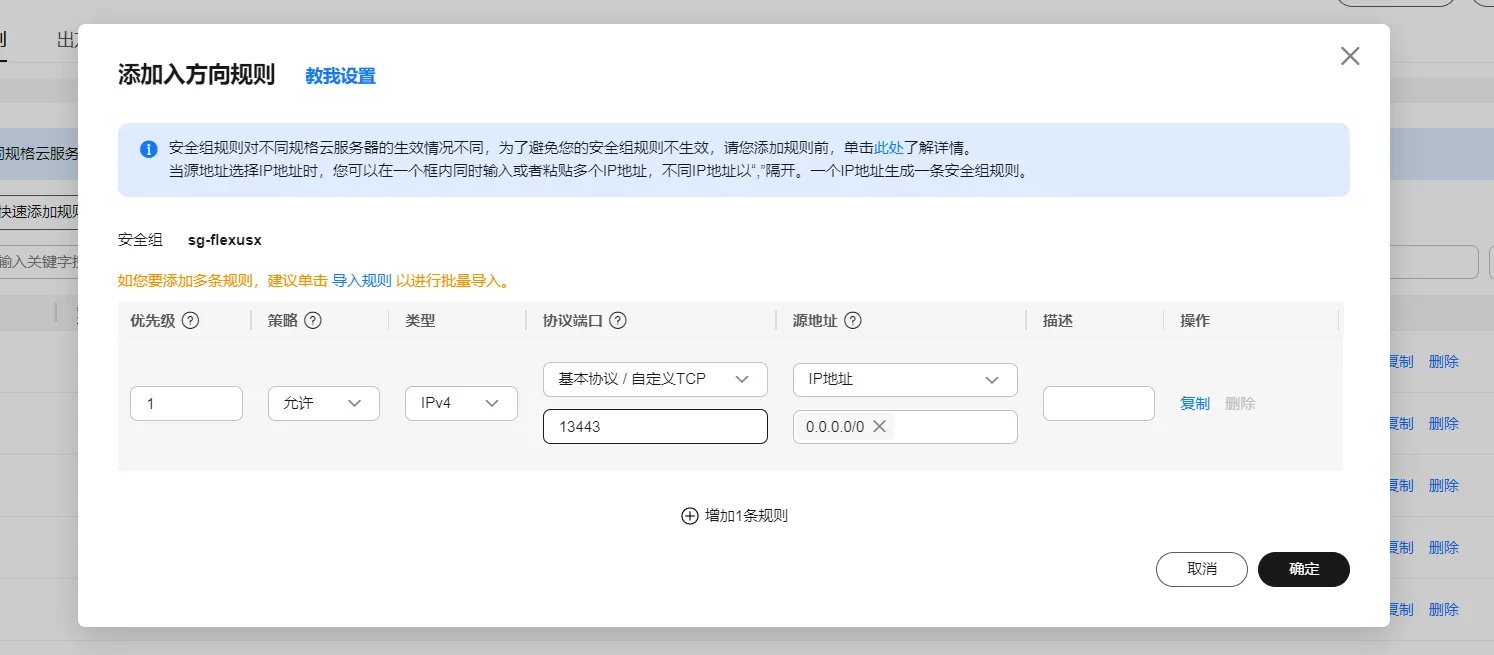The height and width of the screenshot is (655, 1494).
Task: Open the policy dropdown showing 允许
Action: (324, 403)
